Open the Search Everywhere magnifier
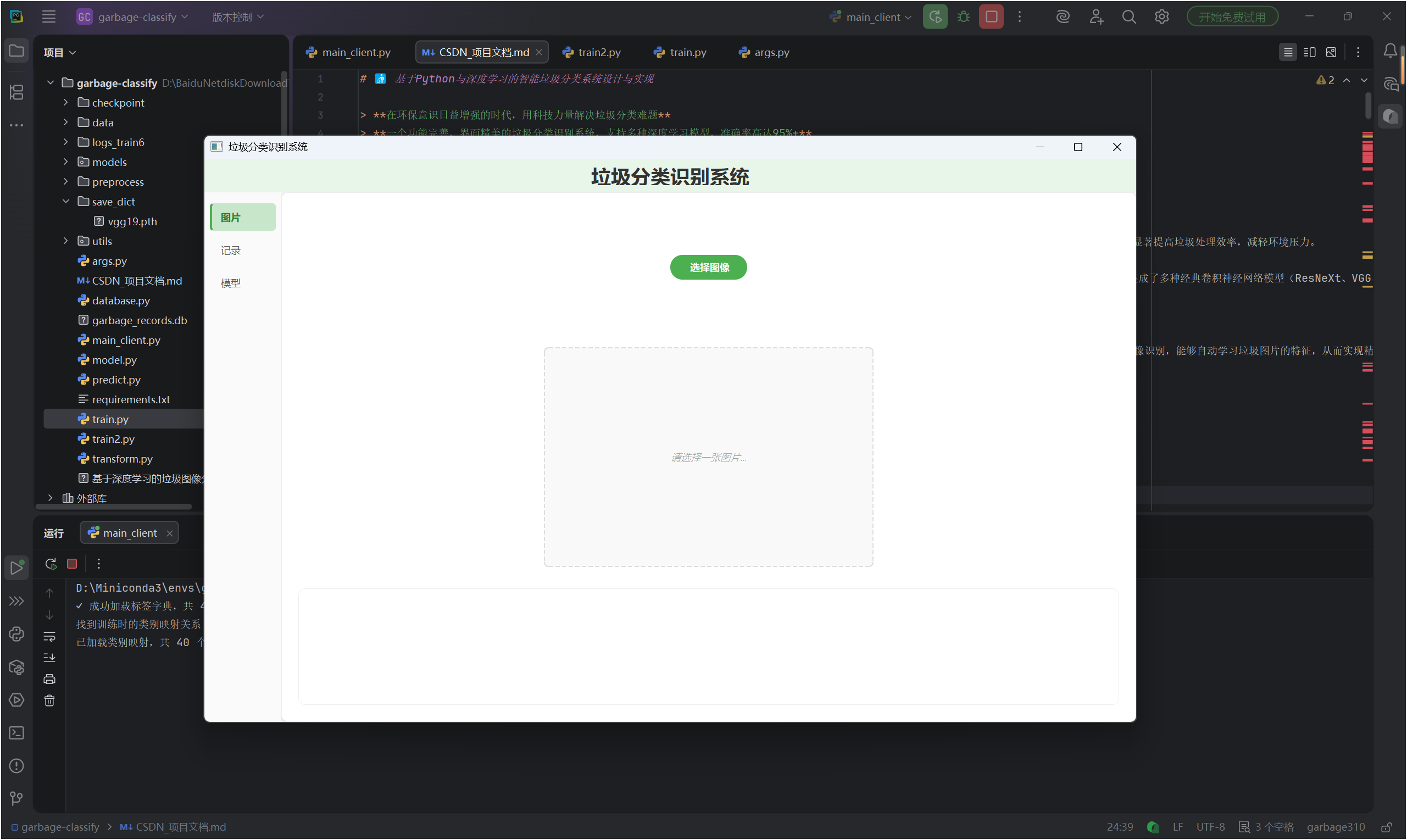1407x840 pixels. point(1128,17)
